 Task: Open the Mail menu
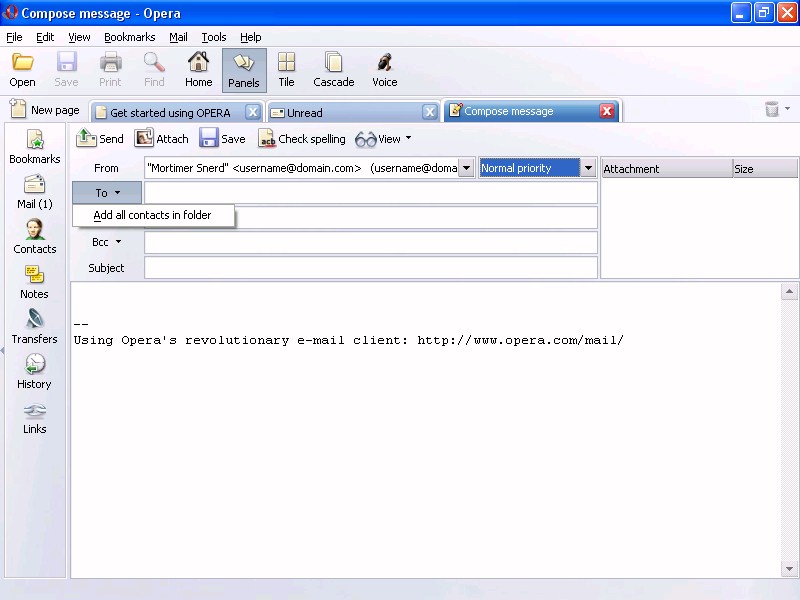(x=178, y=37)
